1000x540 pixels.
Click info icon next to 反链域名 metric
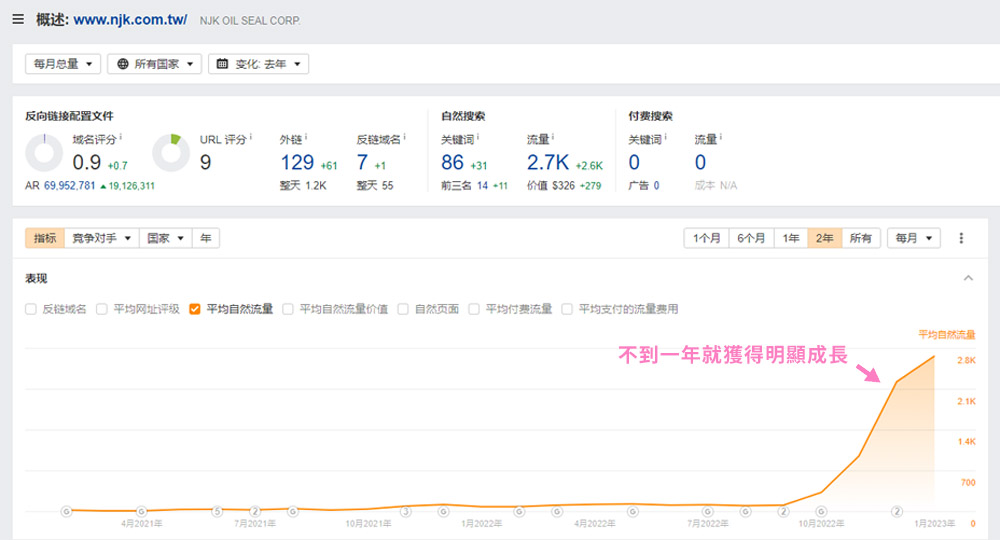(404, 137)
